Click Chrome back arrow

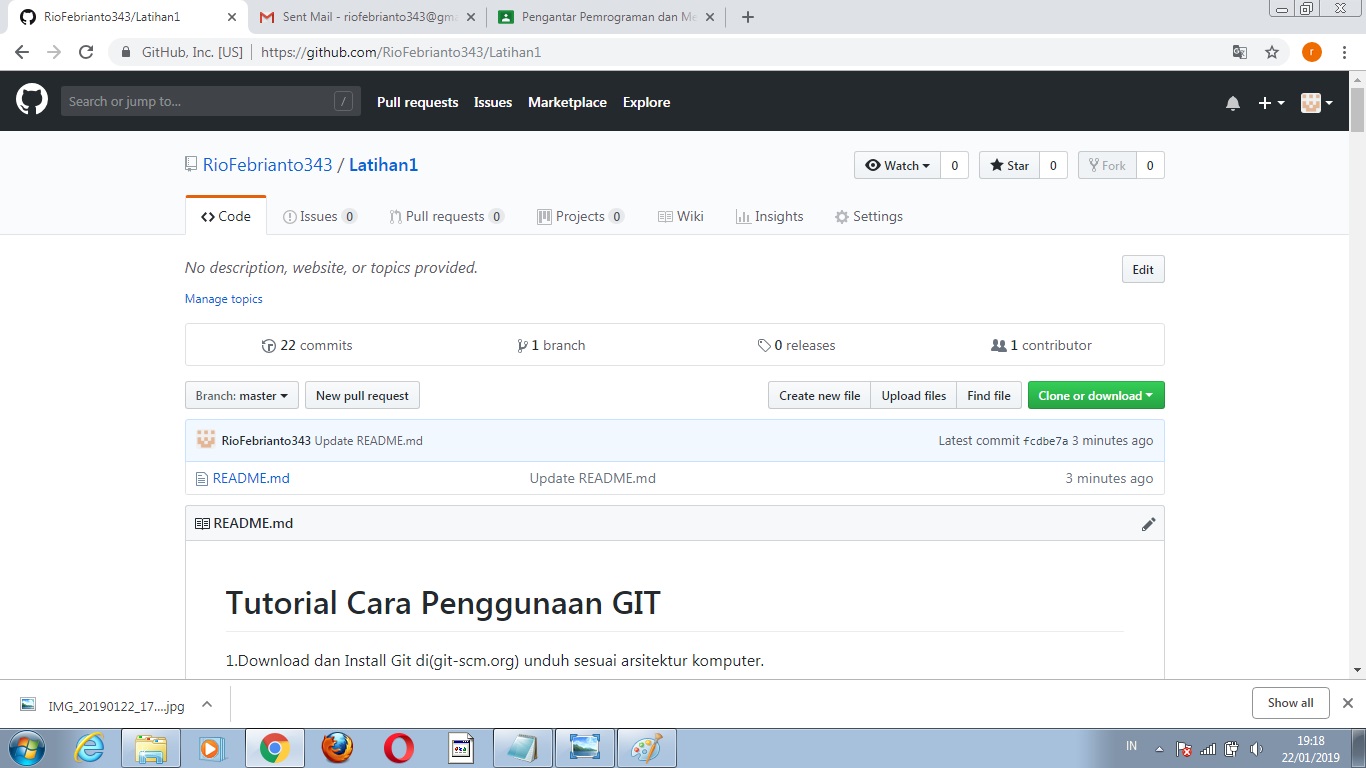[x=22, y=52]
